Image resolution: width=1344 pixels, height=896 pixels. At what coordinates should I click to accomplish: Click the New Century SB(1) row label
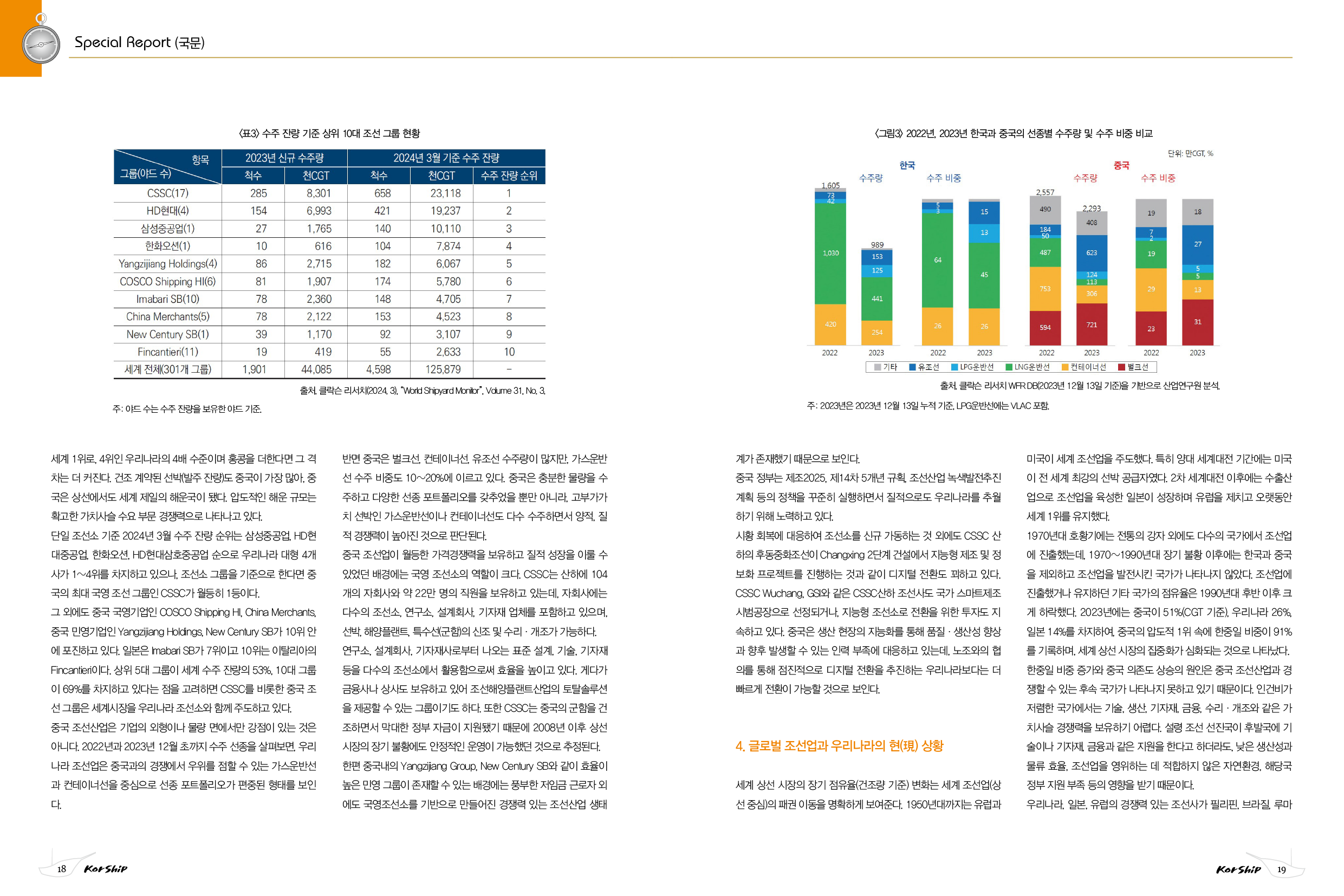167,334
